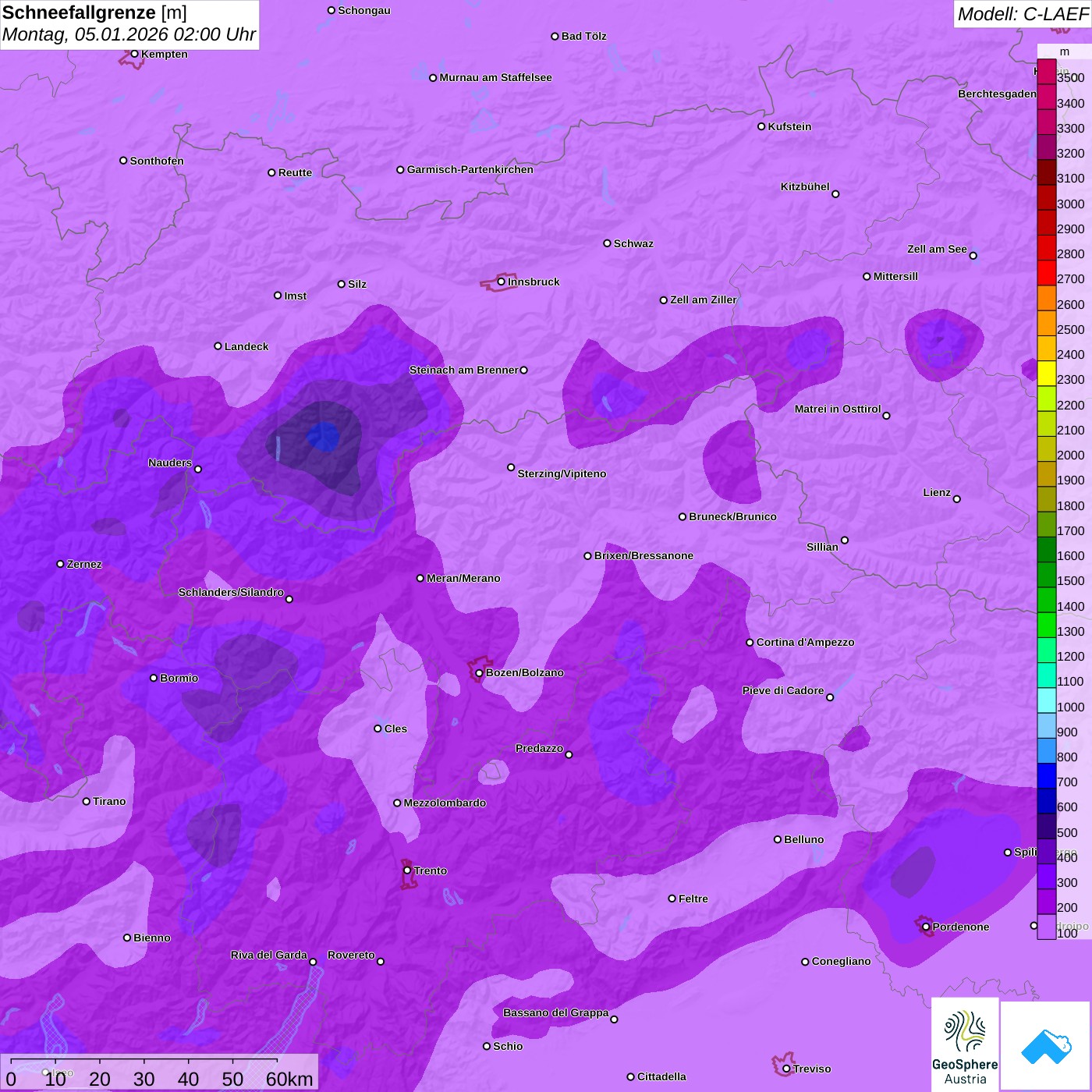Click the 'Bassano del Grappa' label
The width and height of the screenshot is (1092, 1092).
point(556,1012)
